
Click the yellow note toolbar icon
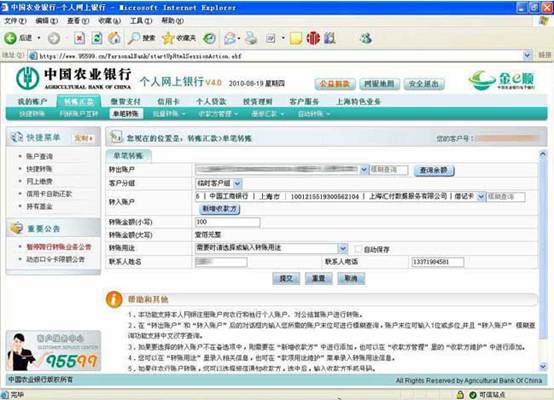point(296,38)
